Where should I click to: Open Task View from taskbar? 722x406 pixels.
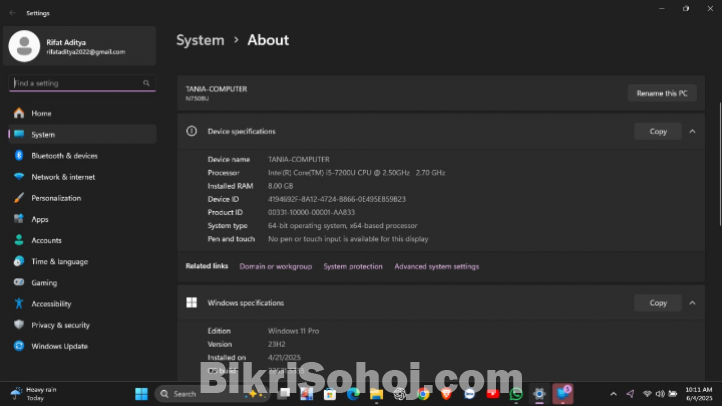(285, 394)
